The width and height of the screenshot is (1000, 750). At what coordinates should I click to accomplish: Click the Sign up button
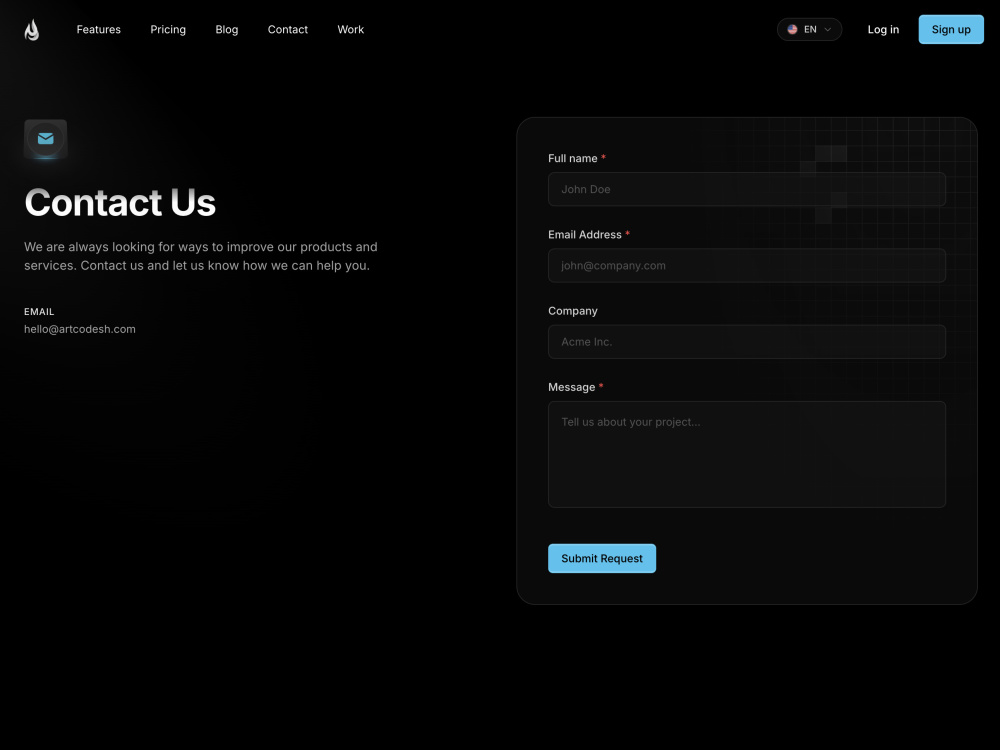(951, 29)
